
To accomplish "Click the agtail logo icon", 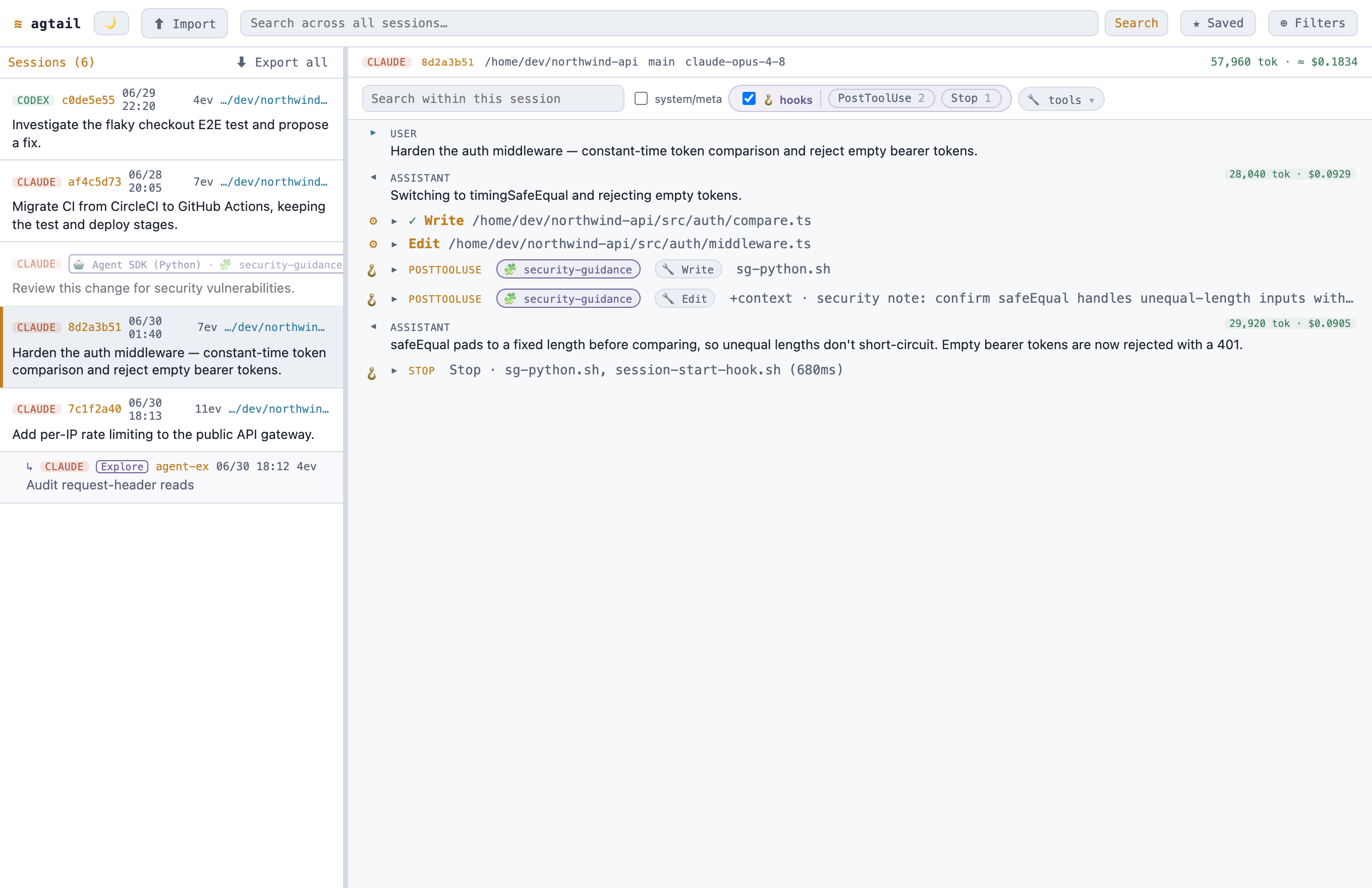I will click(19, 24).
